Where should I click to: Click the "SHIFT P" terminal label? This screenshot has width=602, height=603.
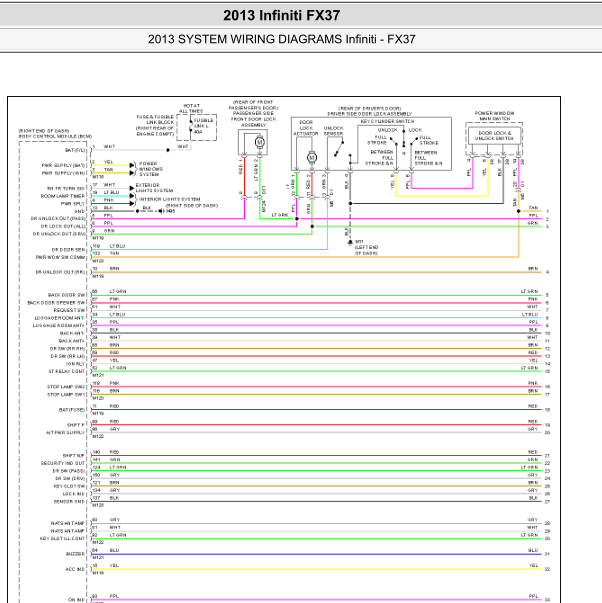76,425
